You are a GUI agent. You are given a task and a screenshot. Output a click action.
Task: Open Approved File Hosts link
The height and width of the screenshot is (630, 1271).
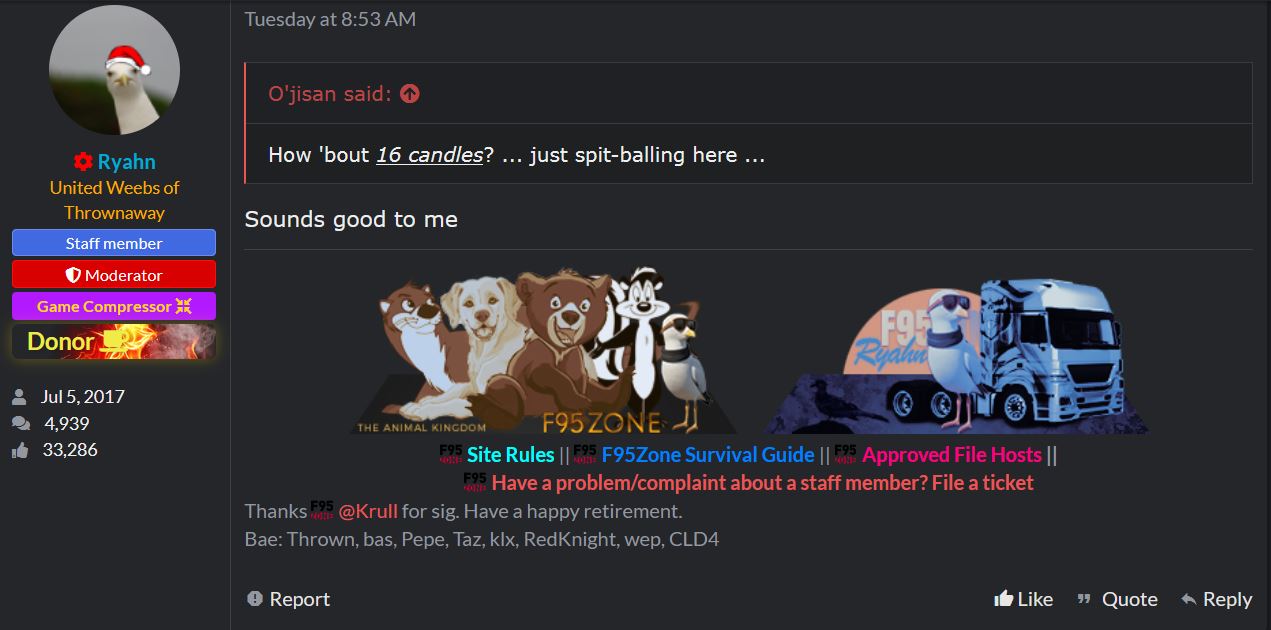(952, 455)
